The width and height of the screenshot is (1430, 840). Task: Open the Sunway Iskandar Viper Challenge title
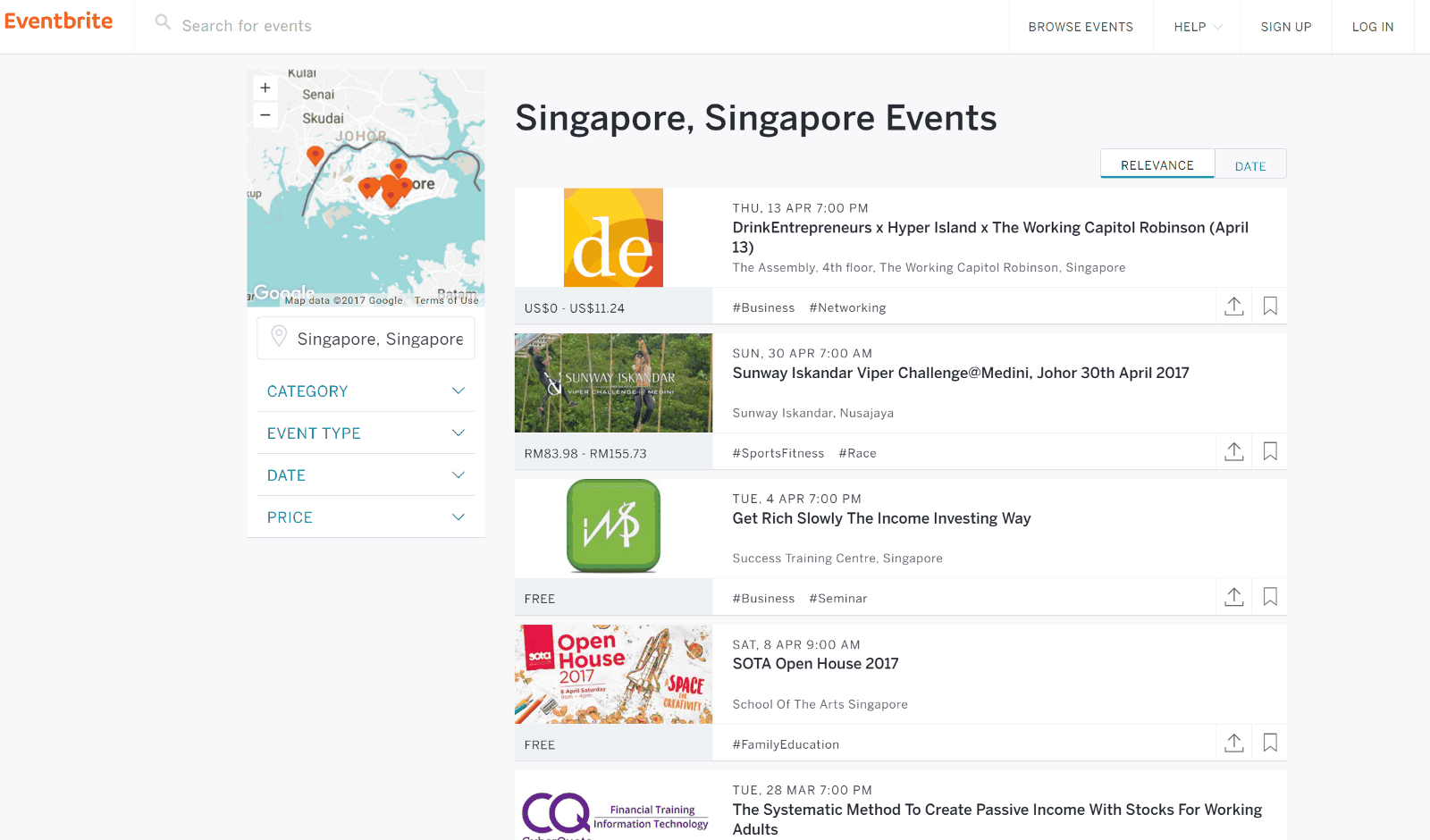[961, 374]
